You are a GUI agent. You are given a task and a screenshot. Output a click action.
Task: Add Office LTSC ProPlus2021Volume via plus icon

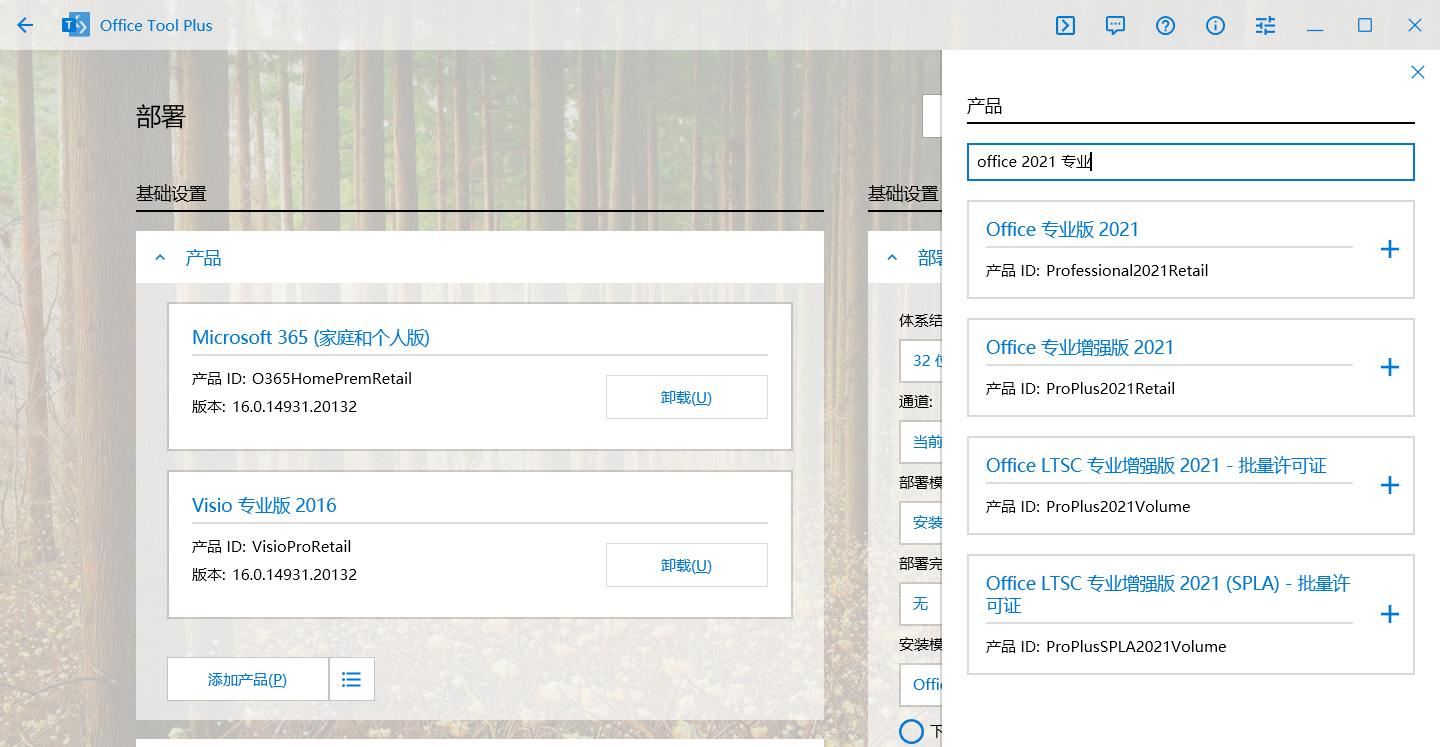(x=1389, y=486)
